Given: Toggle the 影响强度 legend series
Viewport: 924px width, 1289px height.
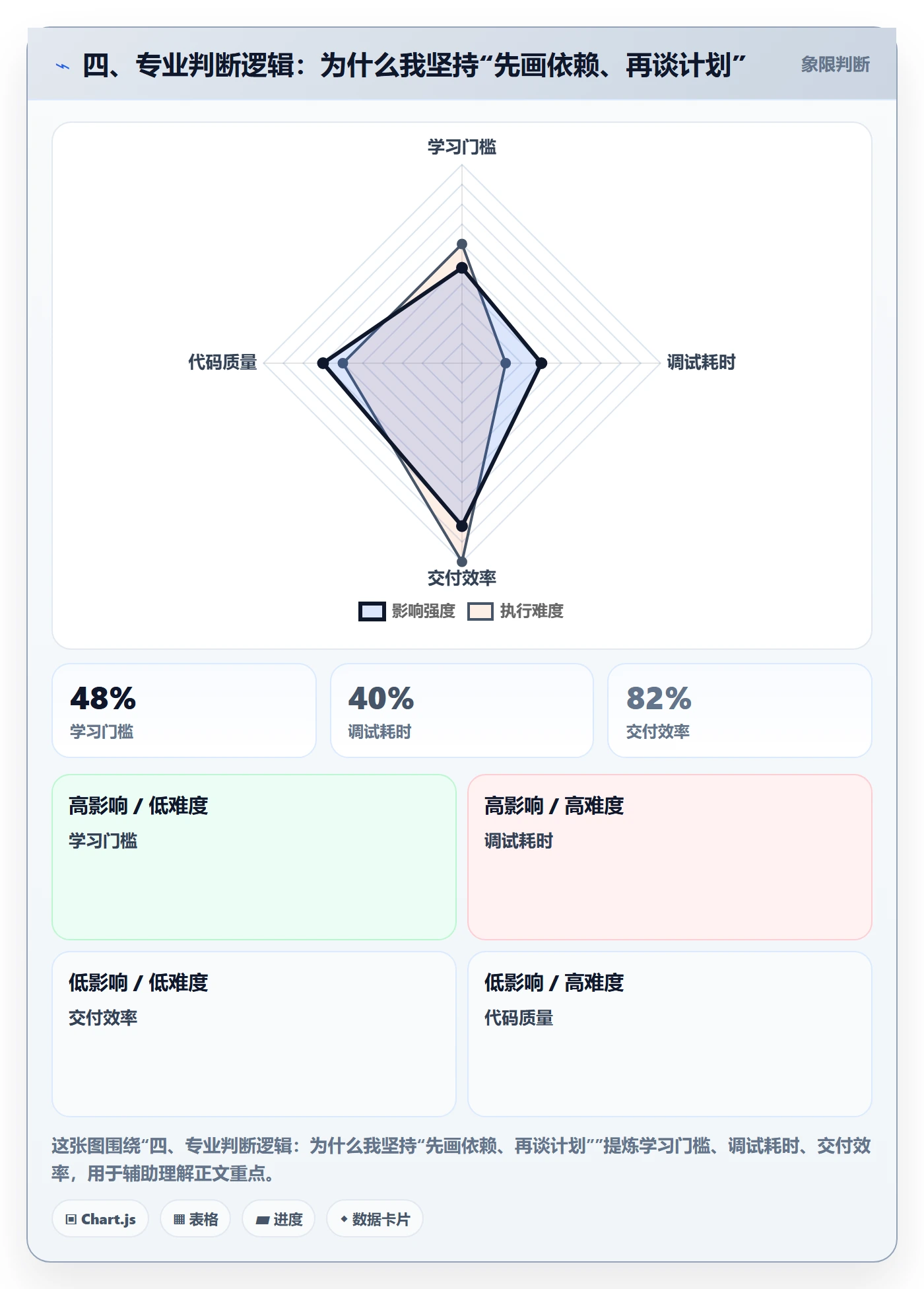Looking at the screenshot, I should 407,611.
